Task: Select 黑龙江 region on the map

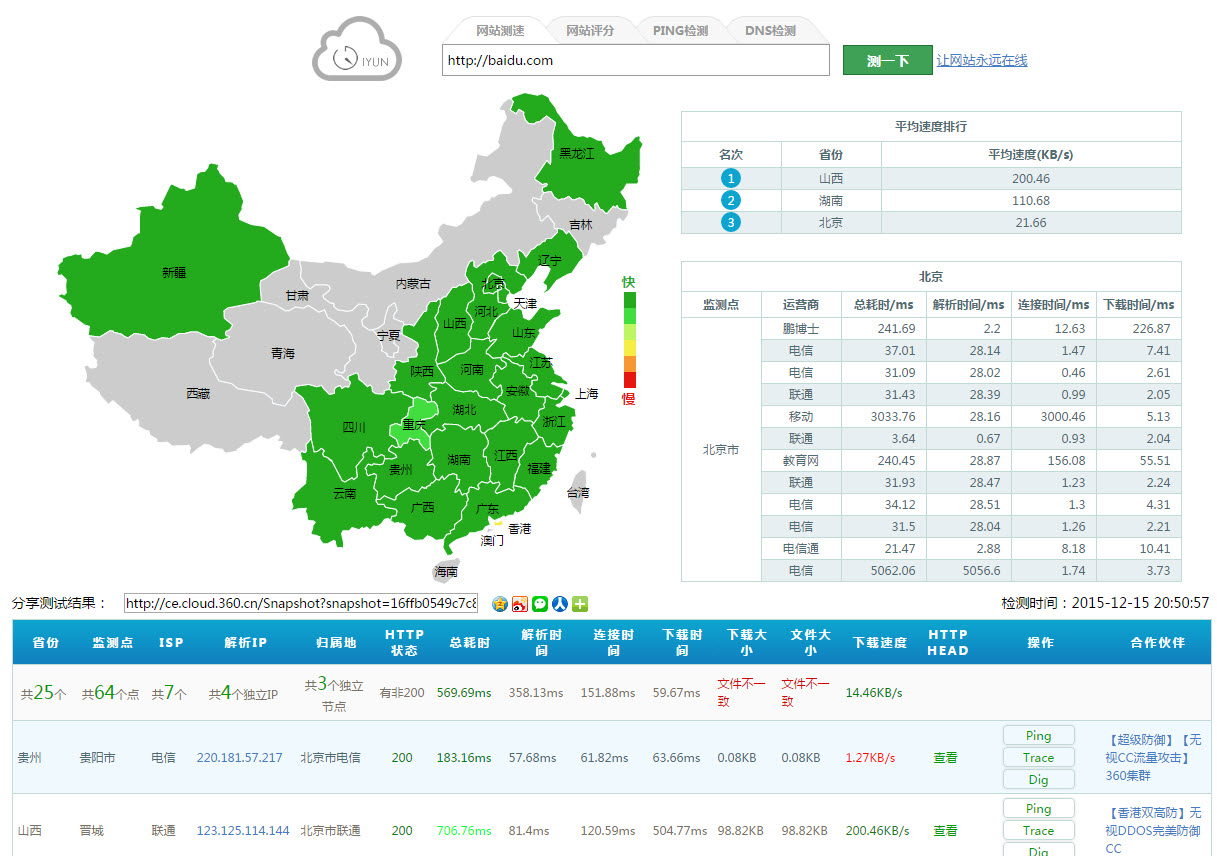Action: pos(577,153)
